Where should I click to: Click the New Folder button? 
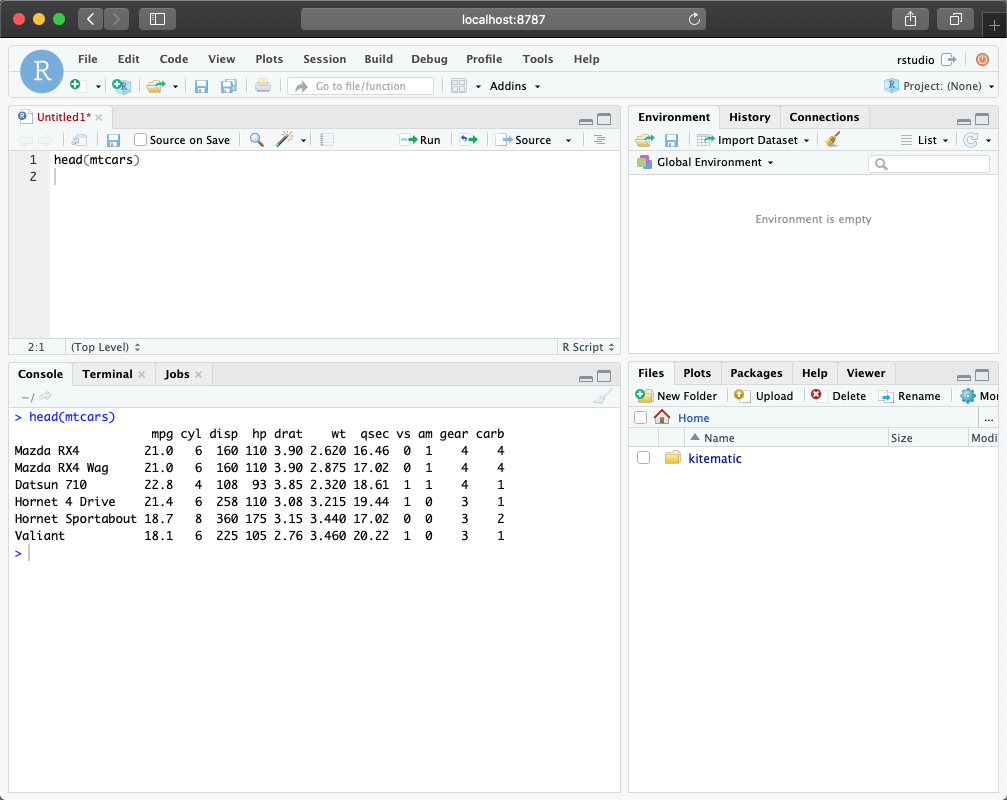(676, 396)
